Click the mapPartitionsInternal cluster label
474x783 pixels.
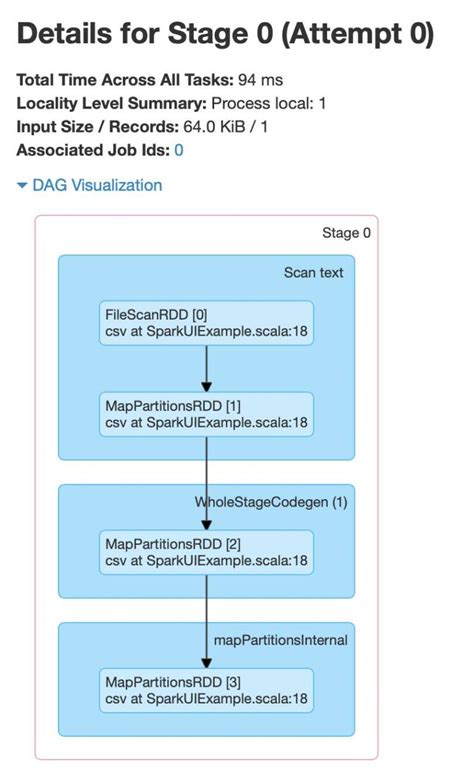click(x=281, y=640)
